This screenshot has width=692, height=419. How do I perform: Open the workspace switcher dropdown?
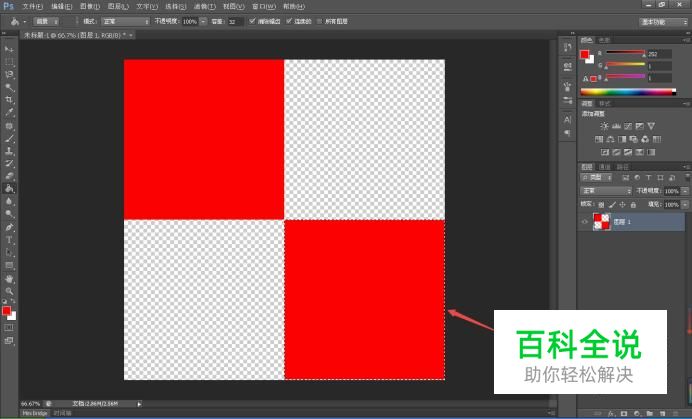664,22
